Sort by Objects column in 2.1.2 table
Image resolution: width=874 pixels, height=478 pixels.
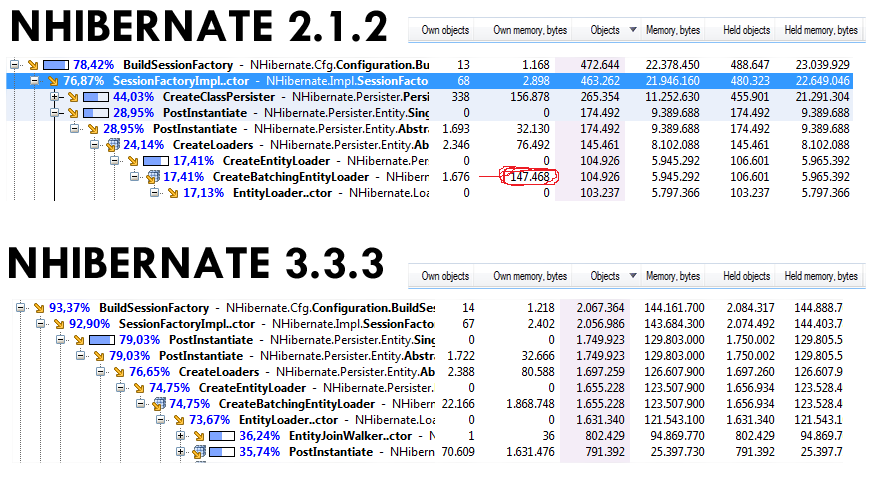pyautogui.click(x=605, y=30)
